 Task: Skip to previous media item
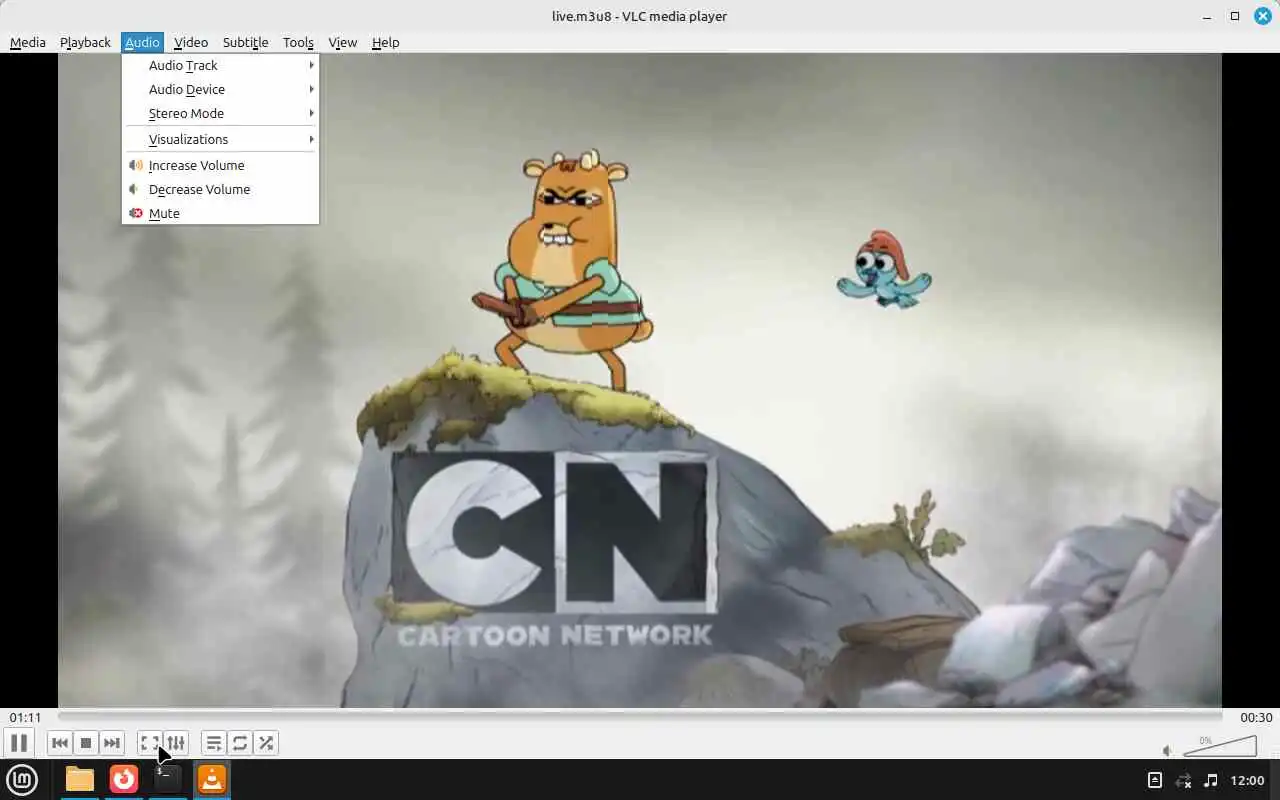click(60, 743)
